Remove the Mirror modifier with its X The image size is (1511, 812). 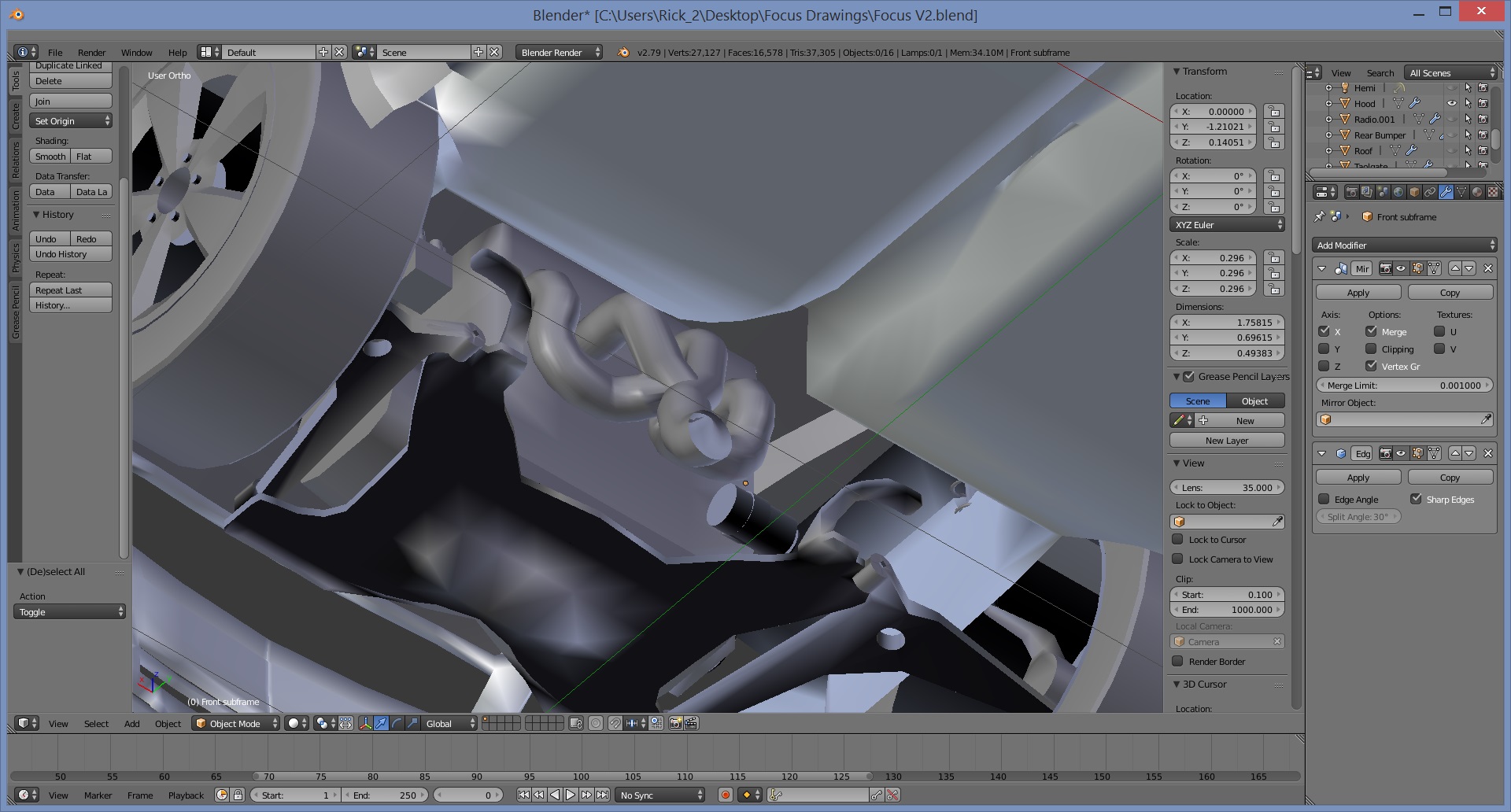tap(1487, 268)
